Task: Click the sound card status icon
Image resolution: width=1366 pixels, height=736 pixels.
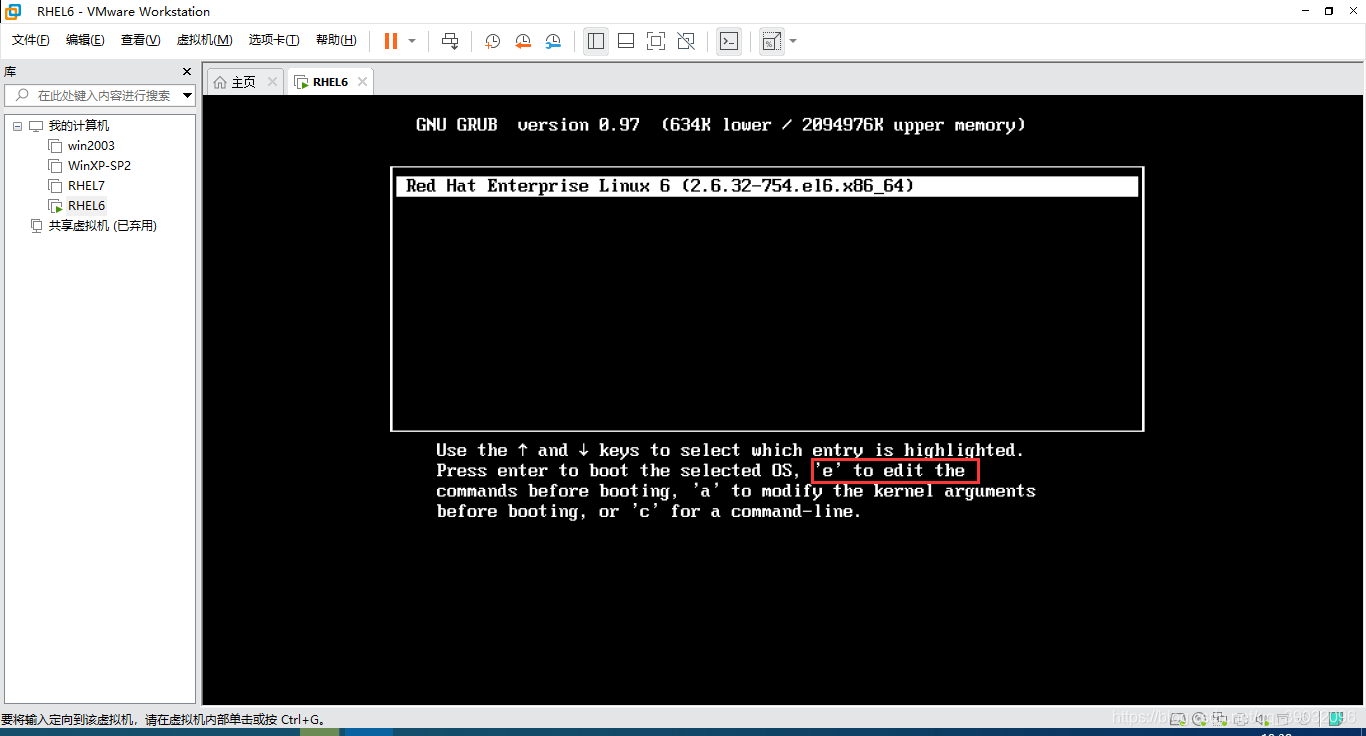Action: [x=1262, y=718]
